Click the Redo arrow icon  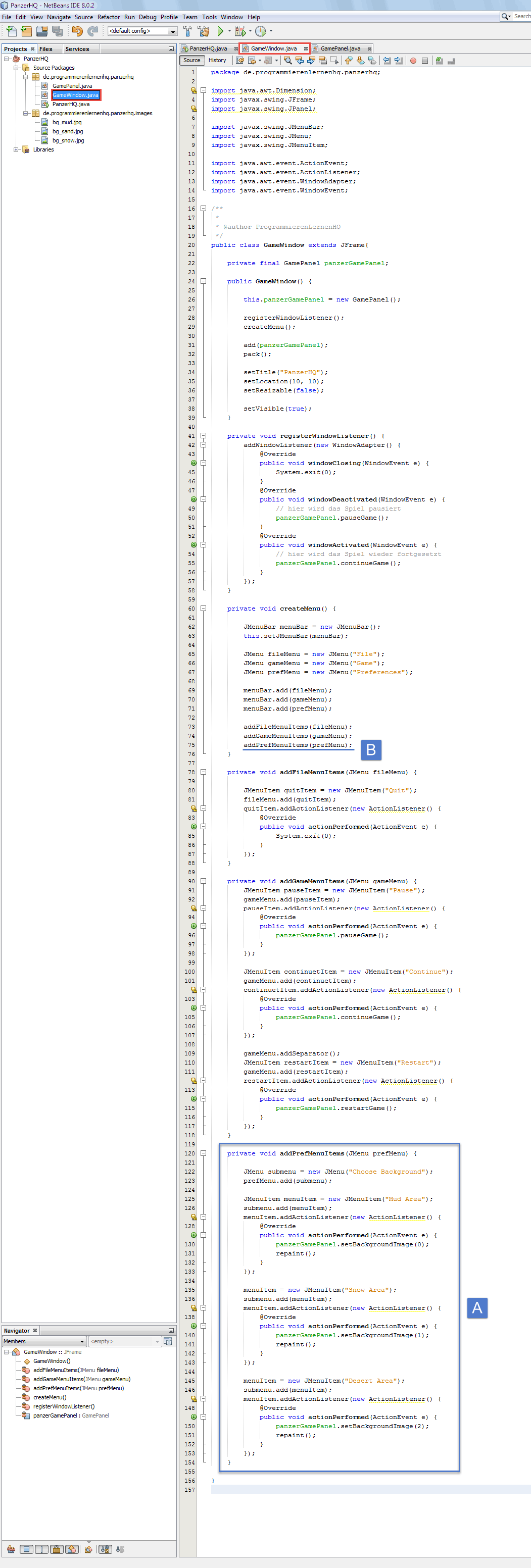coord(92,30)
